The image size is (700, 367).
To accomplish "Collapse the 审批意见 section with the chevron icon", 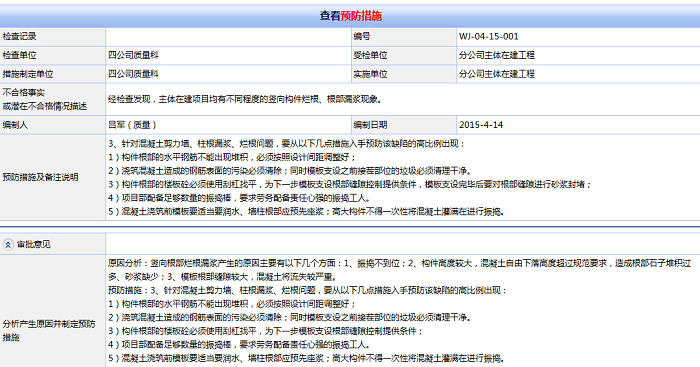I will (x=8, y=244).
